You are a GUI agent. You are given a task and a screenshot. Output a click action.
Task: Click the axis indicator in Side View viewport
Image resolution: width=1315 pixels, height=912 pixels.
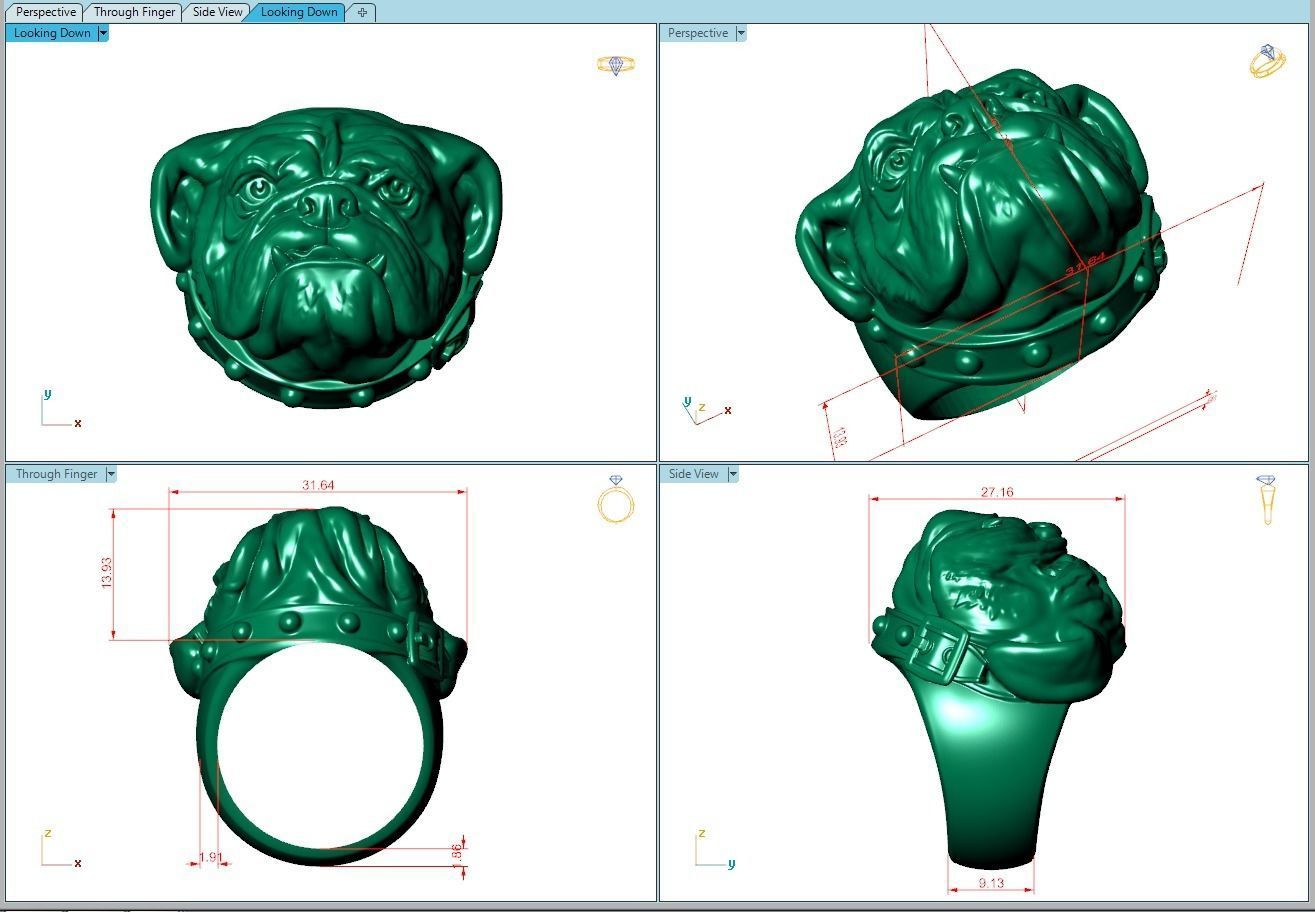point(714,850)
